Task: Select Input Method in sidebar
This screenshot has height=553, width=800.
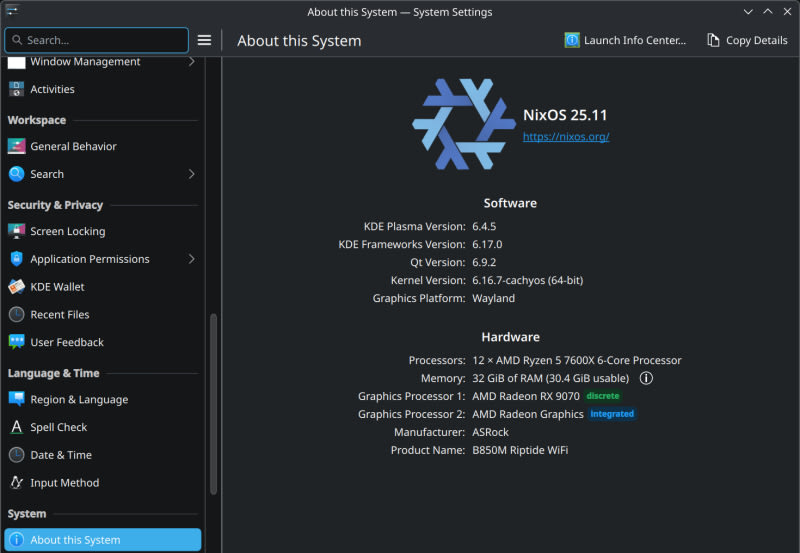Action: point(64,483)
